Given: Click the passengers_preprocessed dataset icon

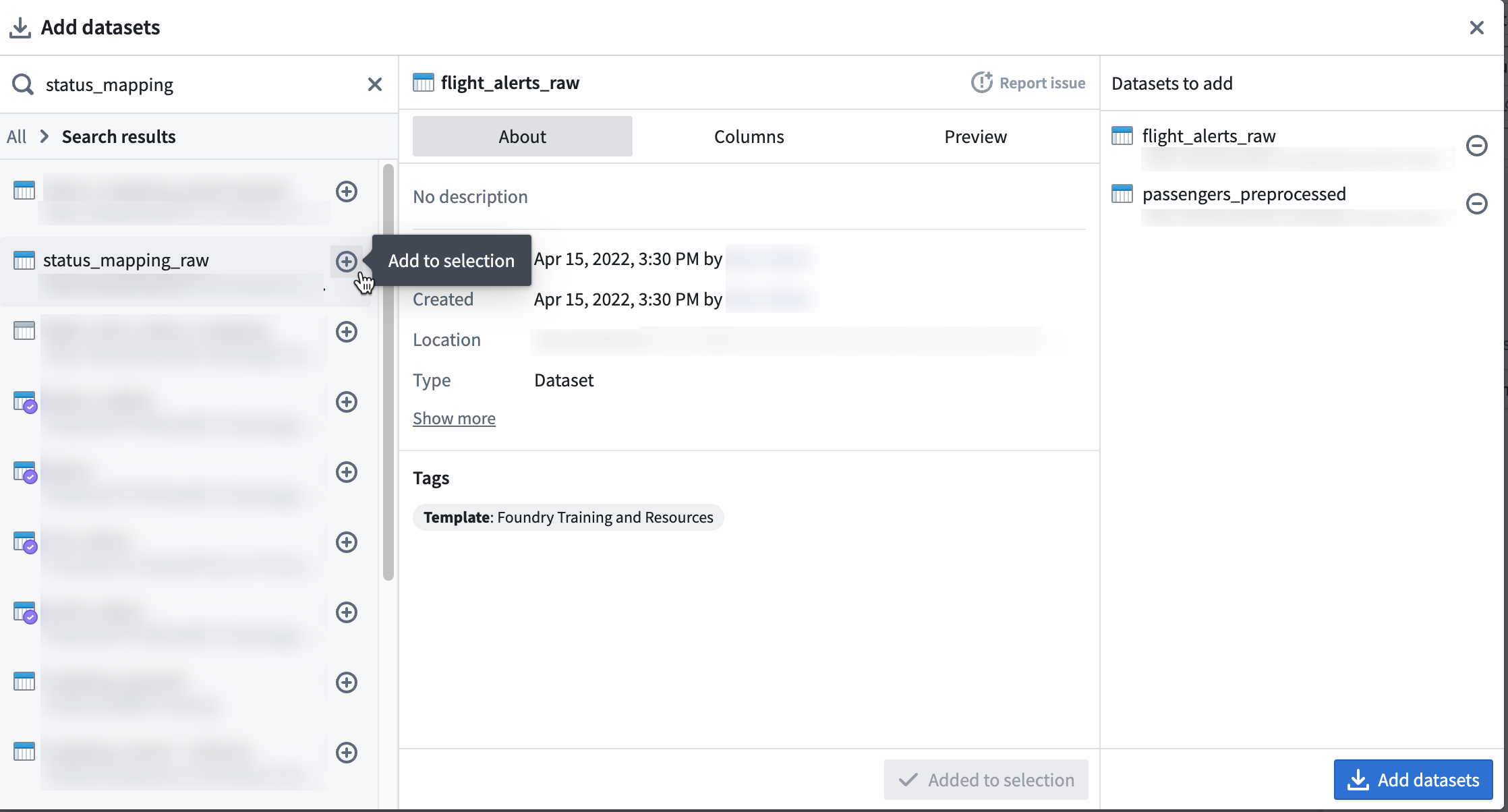Looking at the screenshot, I should [1122, 194].
